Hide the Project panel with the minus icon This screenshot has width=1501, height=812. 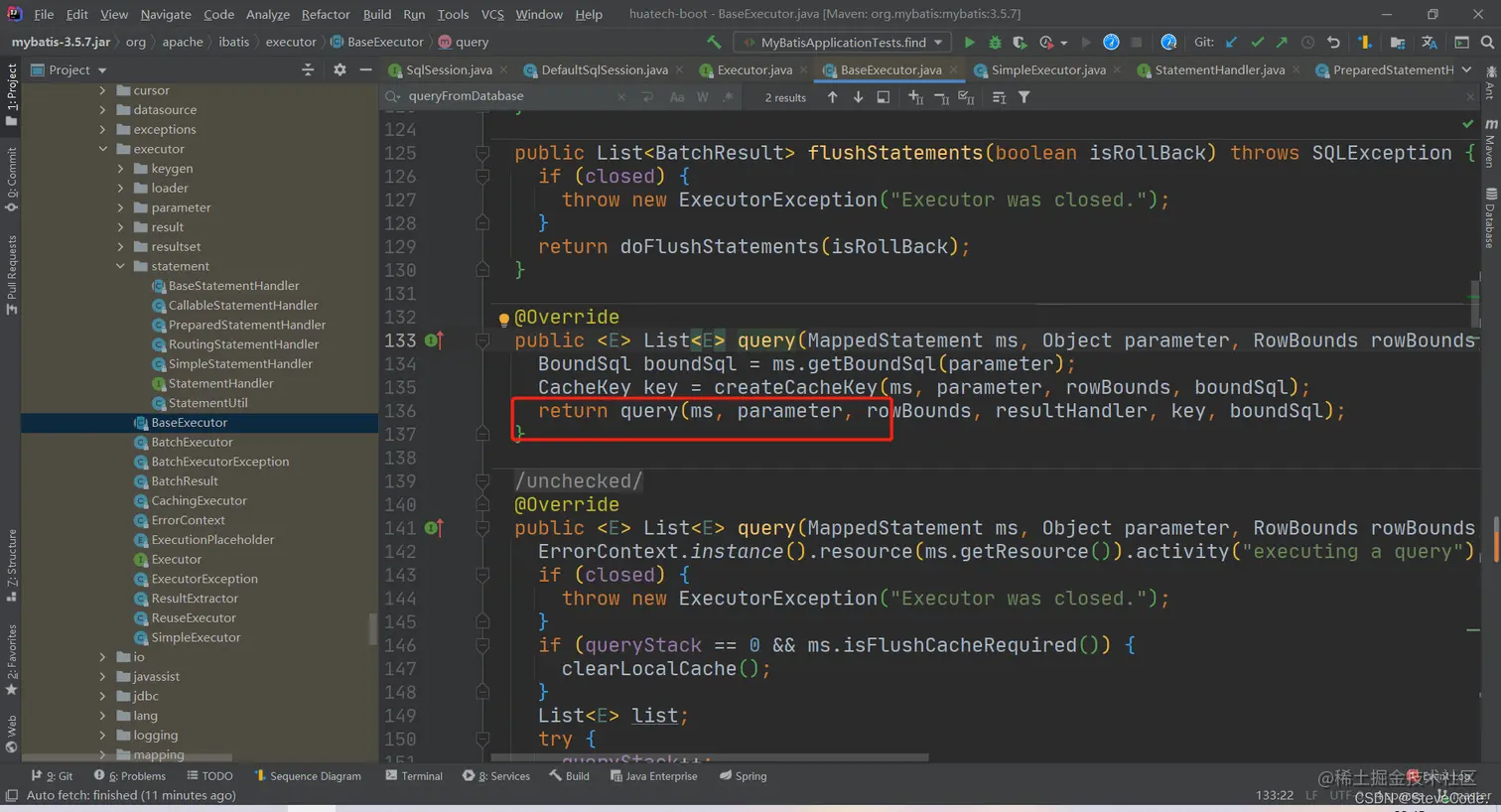coord(365,69)
